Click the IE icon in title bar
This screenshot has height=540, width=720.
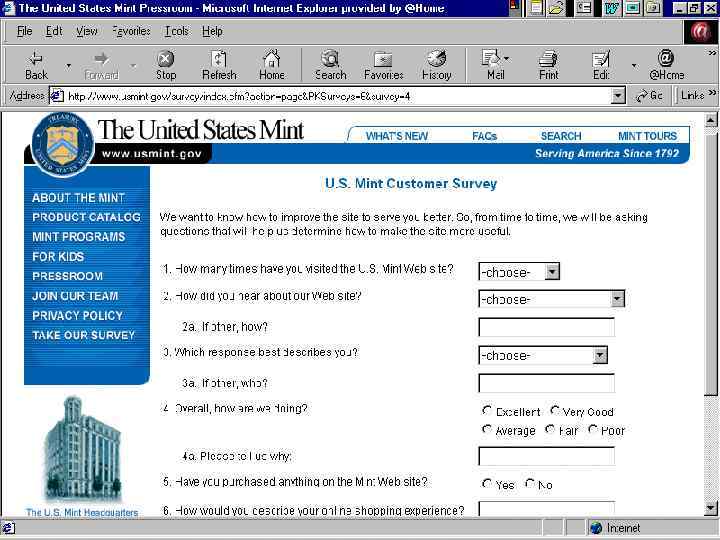tap(8, 8)
